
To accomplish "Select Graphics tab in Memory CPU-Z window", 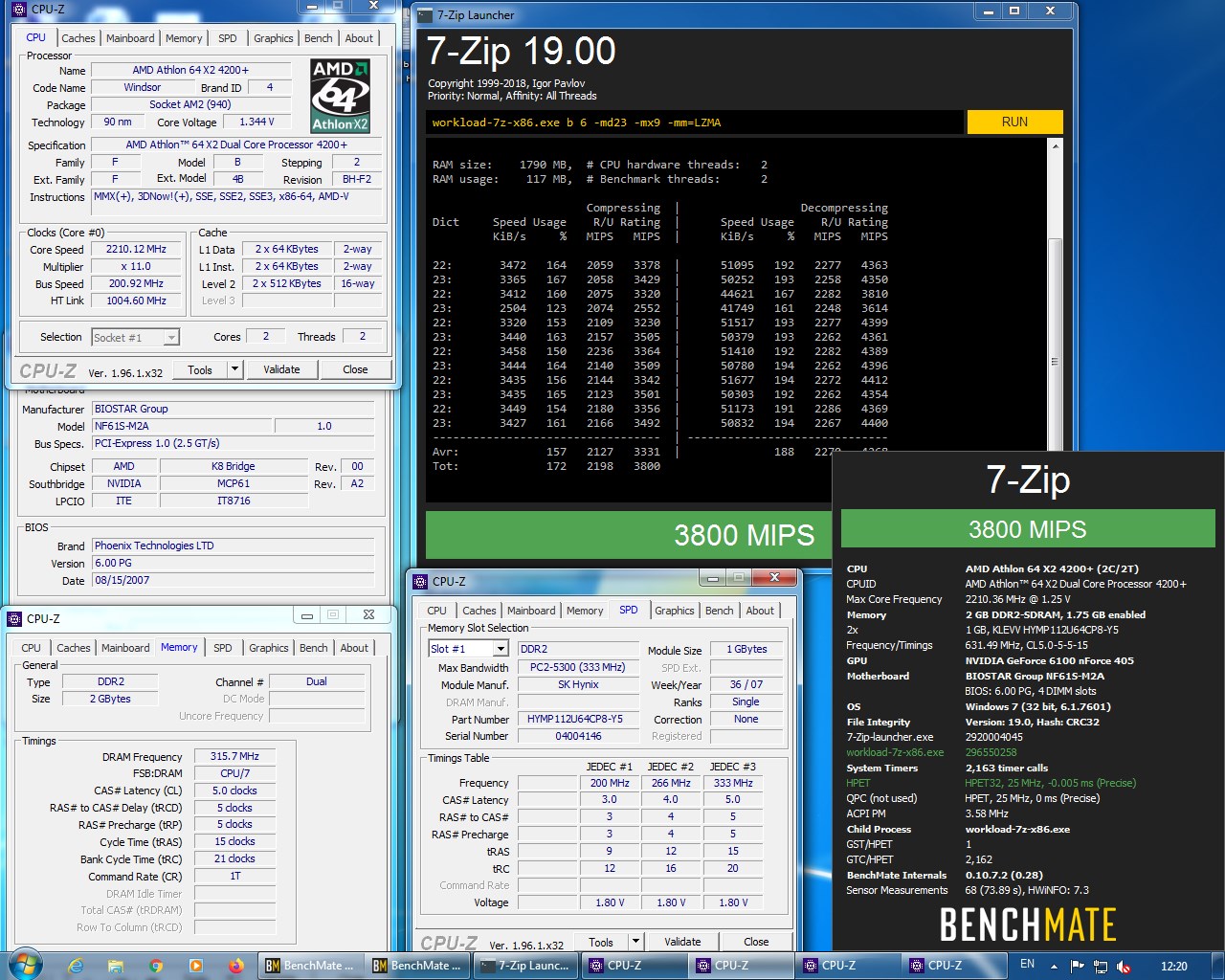I will [269, 648].
